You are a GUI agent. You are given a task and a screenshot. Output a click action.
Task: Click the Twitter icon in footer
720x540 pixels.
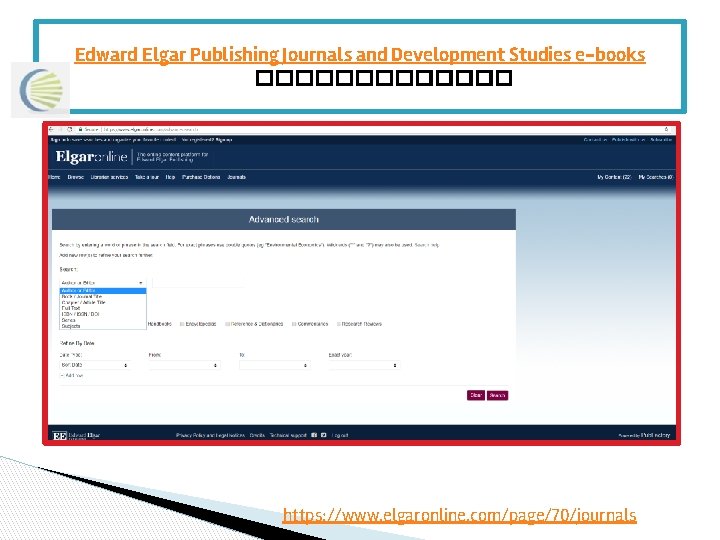pos(324,435)
